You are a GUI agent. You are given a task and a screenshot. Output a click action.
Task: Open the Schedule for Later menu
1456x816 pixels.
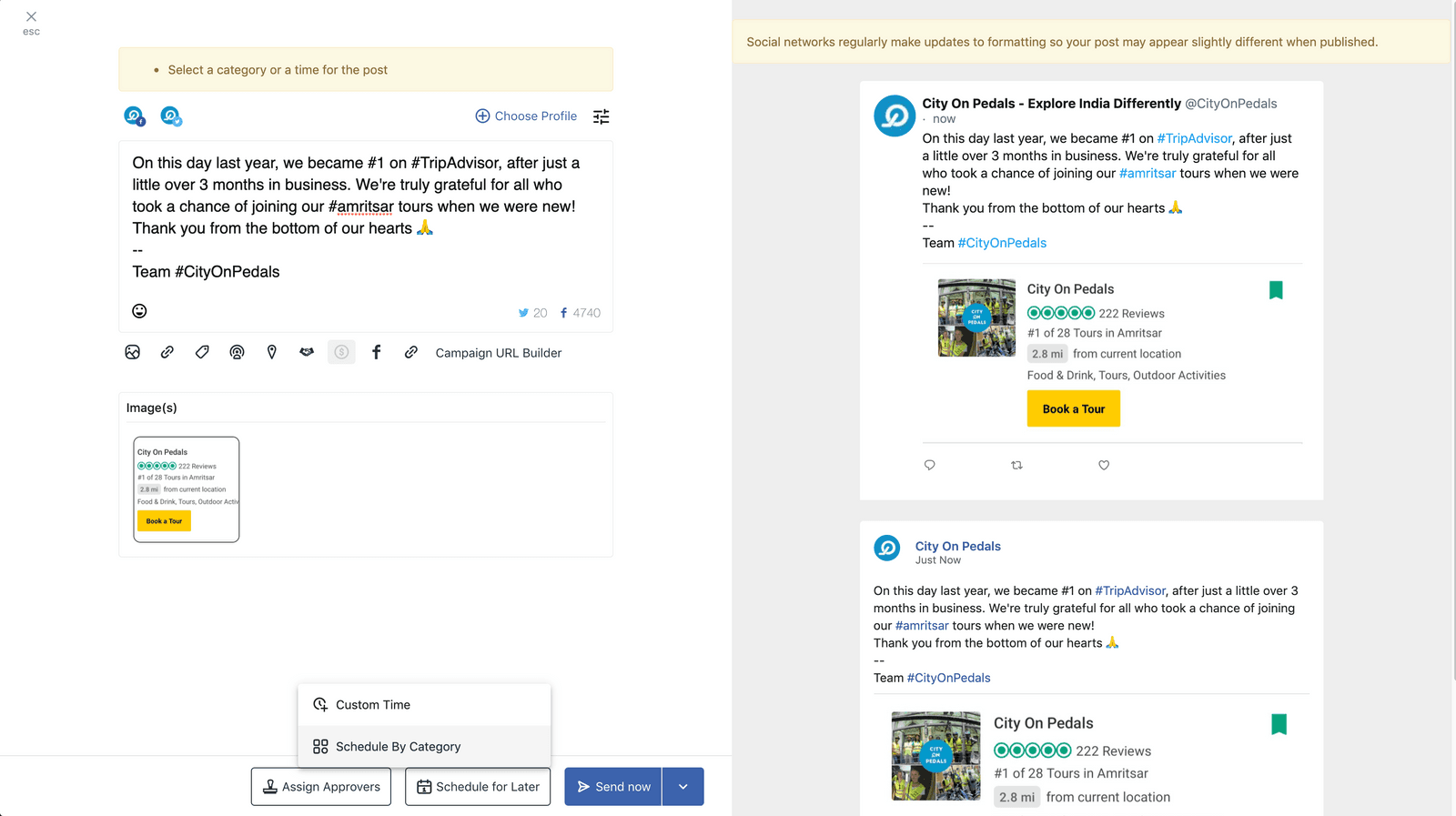point(478,787)
